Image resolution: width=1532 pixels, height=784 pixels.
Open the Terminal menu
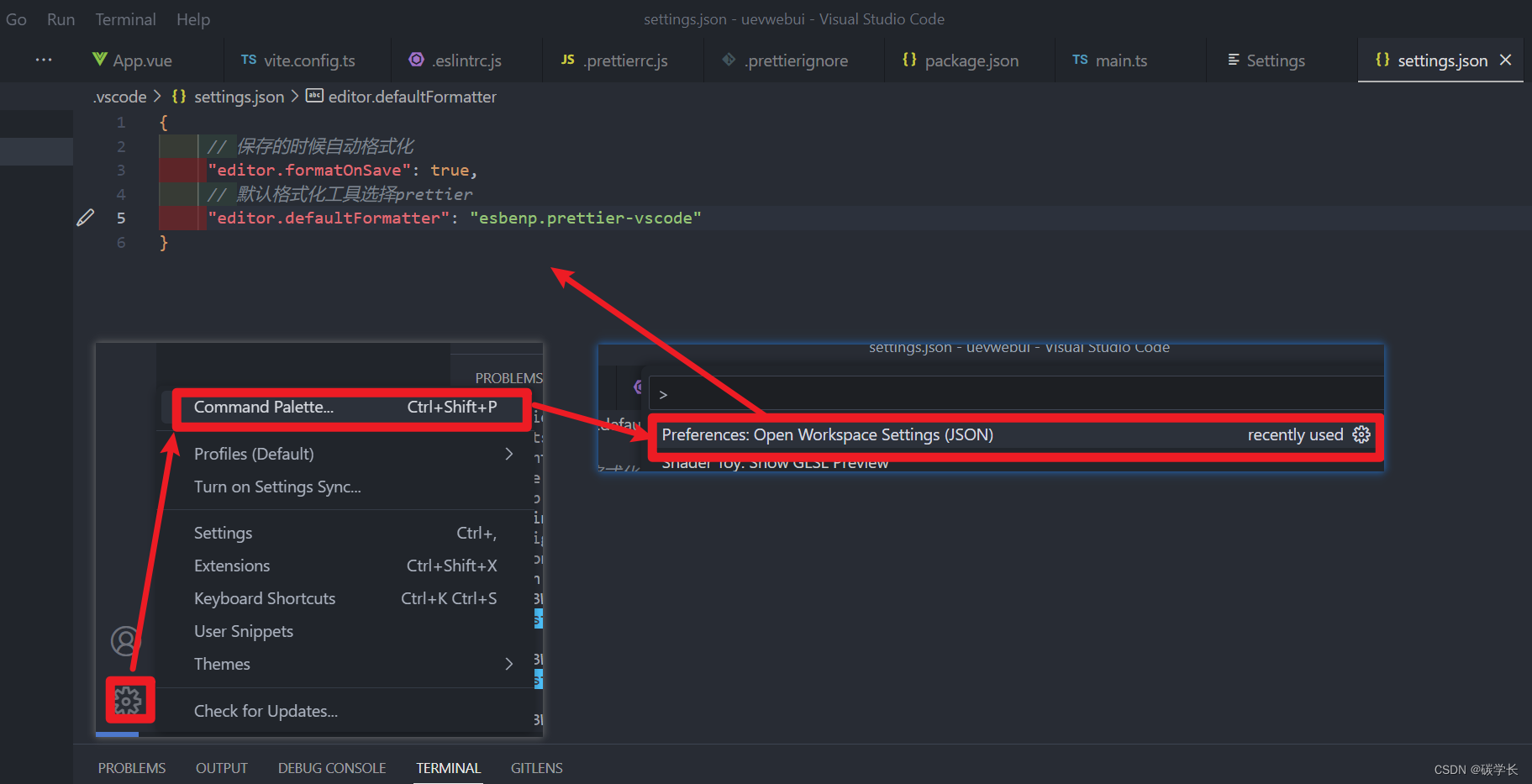125,19
